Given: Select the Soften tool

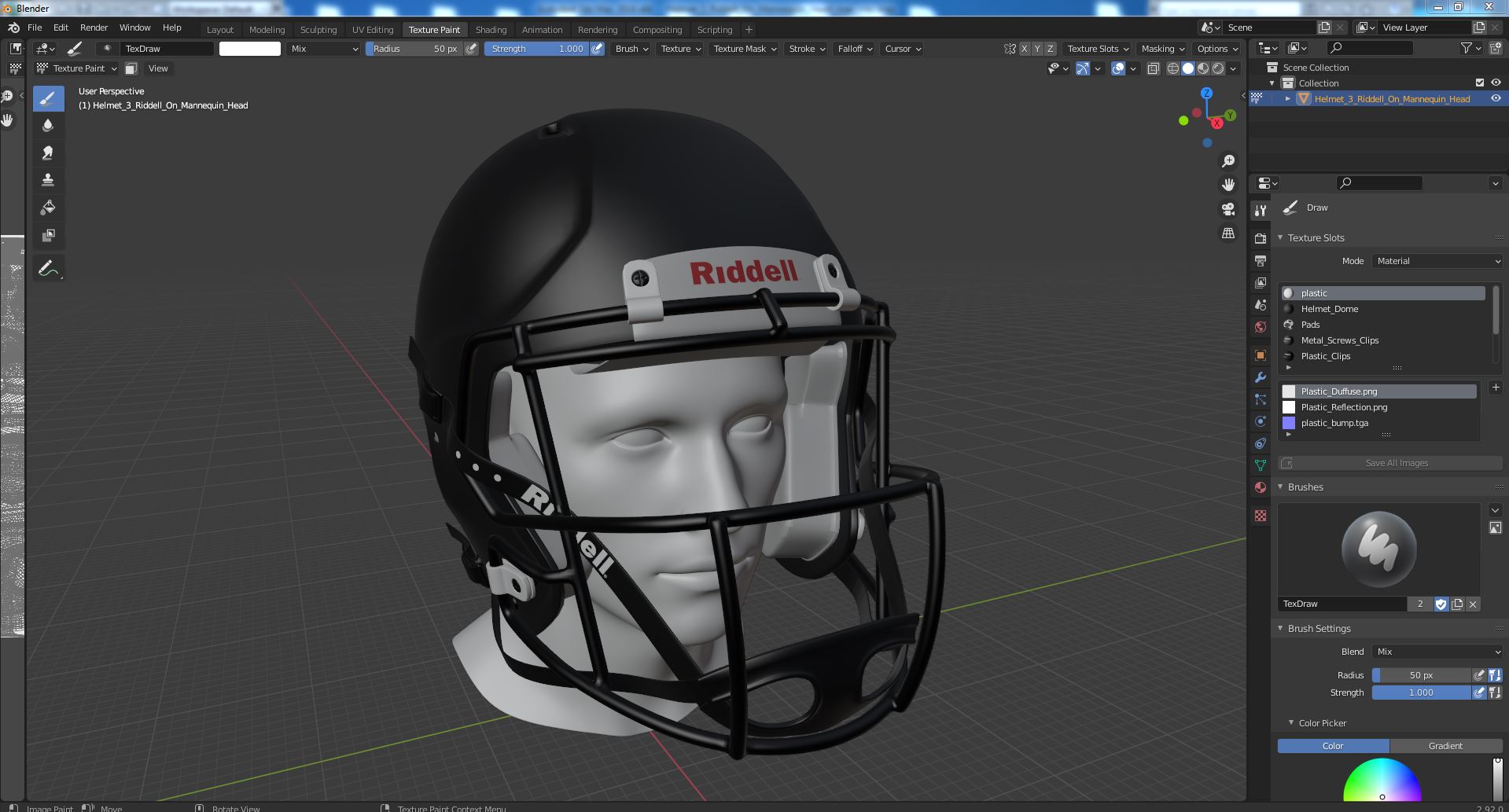Looking at the screenshot, I should pos(48,126).
